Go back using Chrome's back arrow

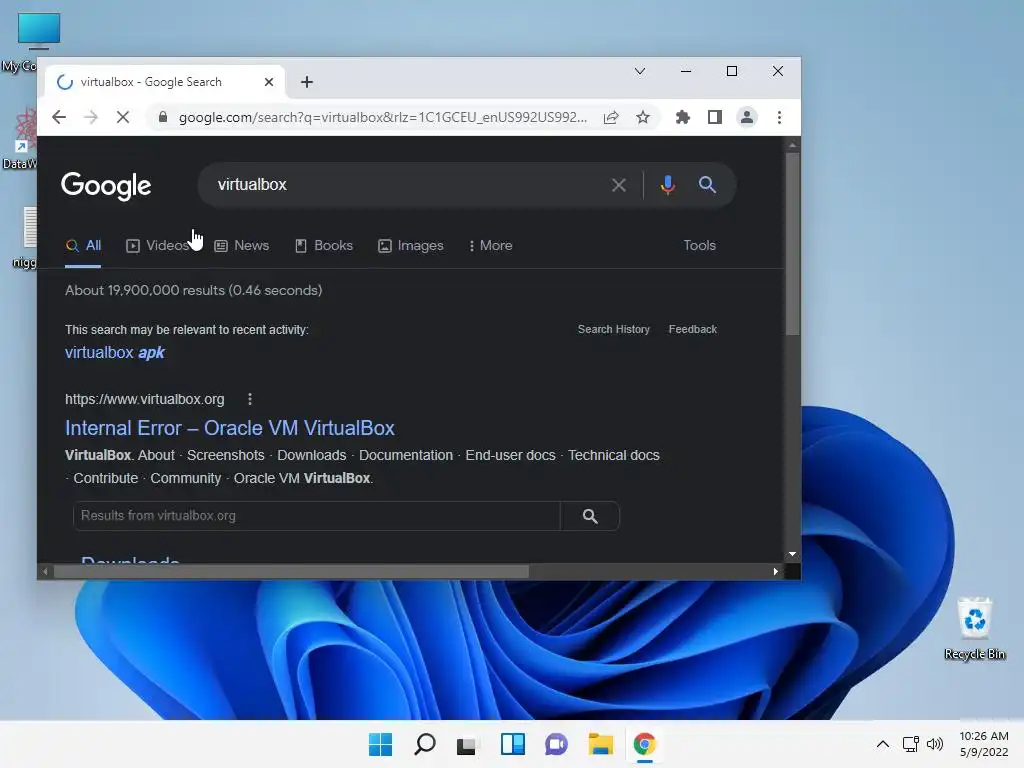59,118
